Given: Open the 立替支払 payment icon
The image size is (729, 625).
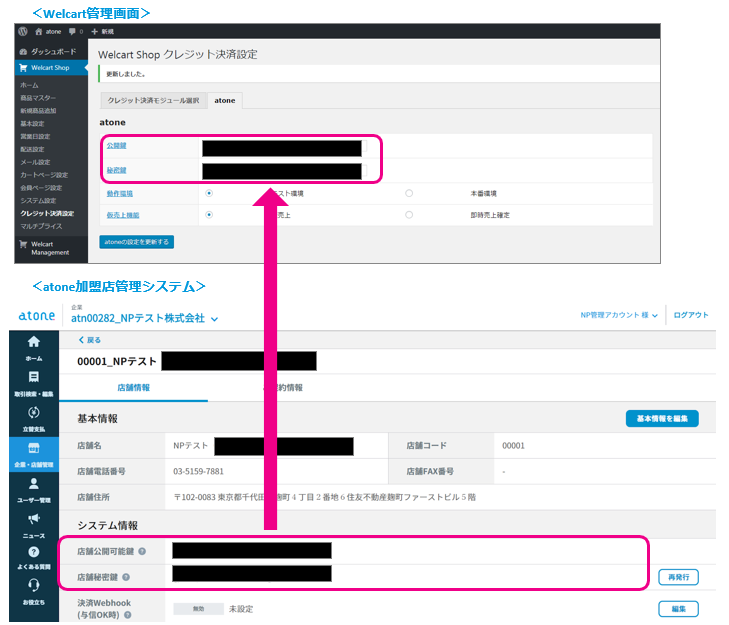Looking at the screenshot, I should point(33,412).
